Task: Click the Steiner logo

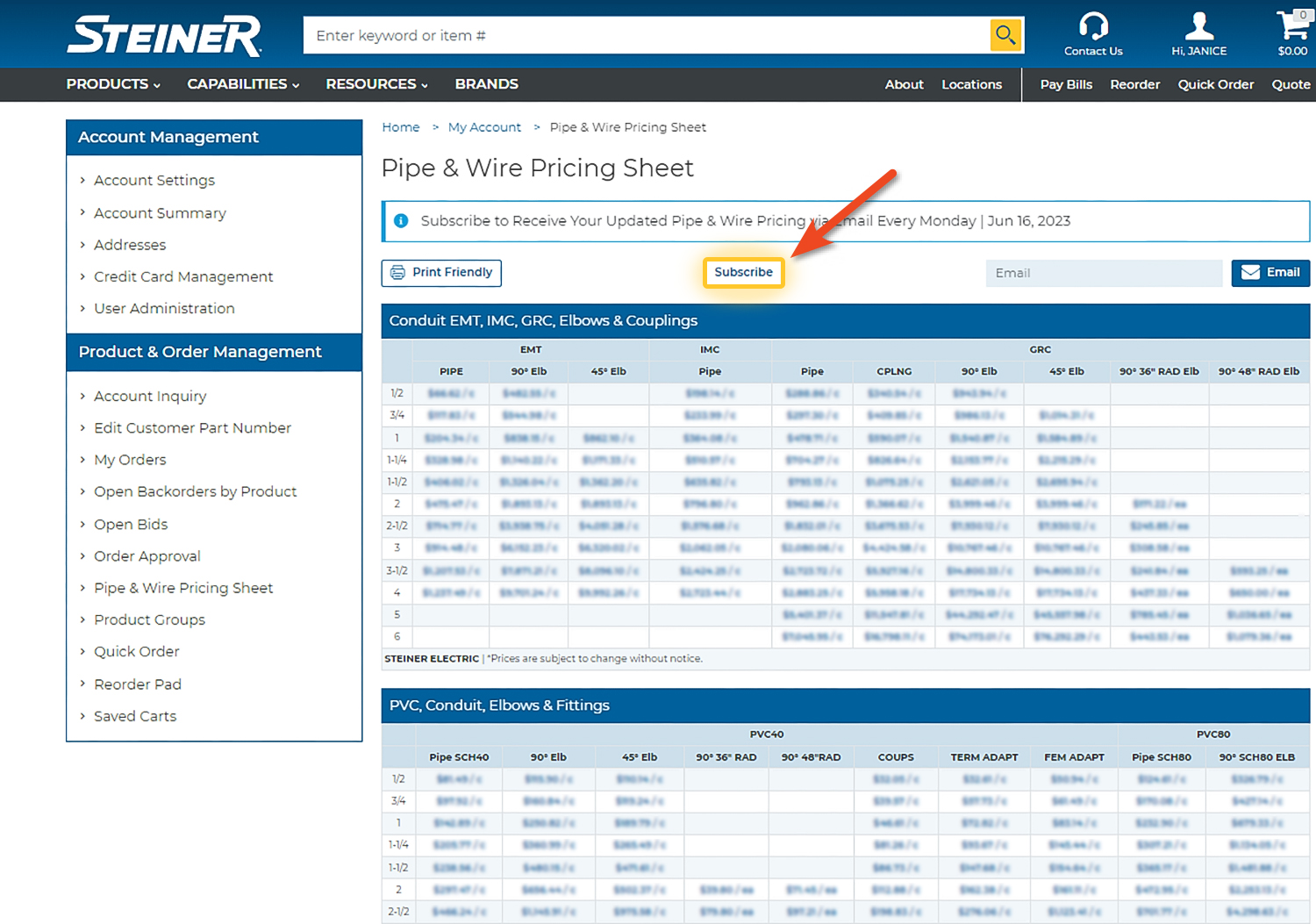Action: [x=164, y=35]
